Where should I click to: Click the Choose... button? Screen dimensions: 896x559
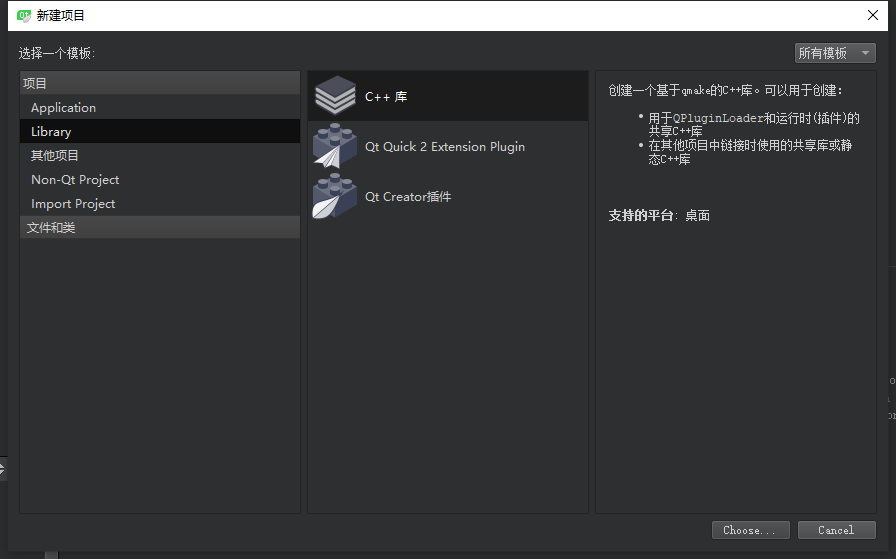pos(750,530)
